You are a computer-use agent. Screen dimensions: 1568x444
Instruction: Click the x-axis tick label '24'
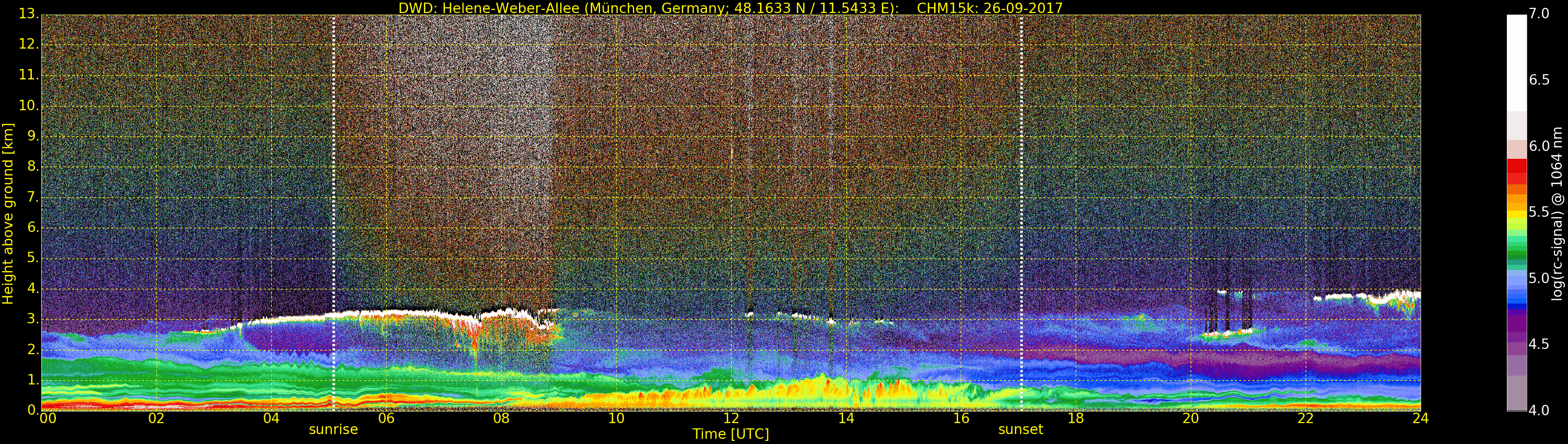tap(1420, 418)
